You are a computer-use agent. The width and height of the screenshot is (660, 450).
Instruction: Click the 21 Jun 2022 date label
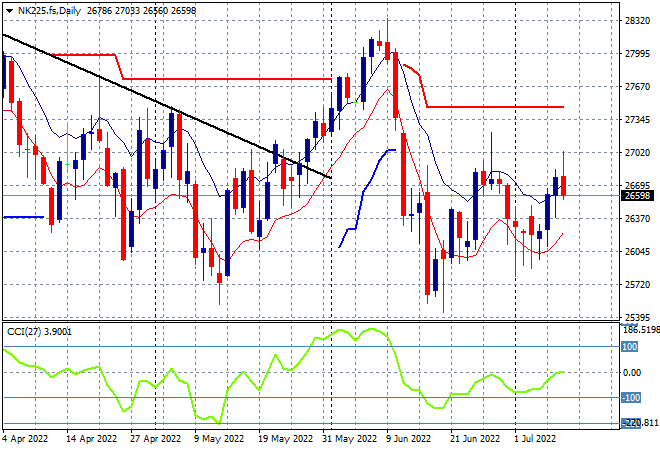point(475,439)
